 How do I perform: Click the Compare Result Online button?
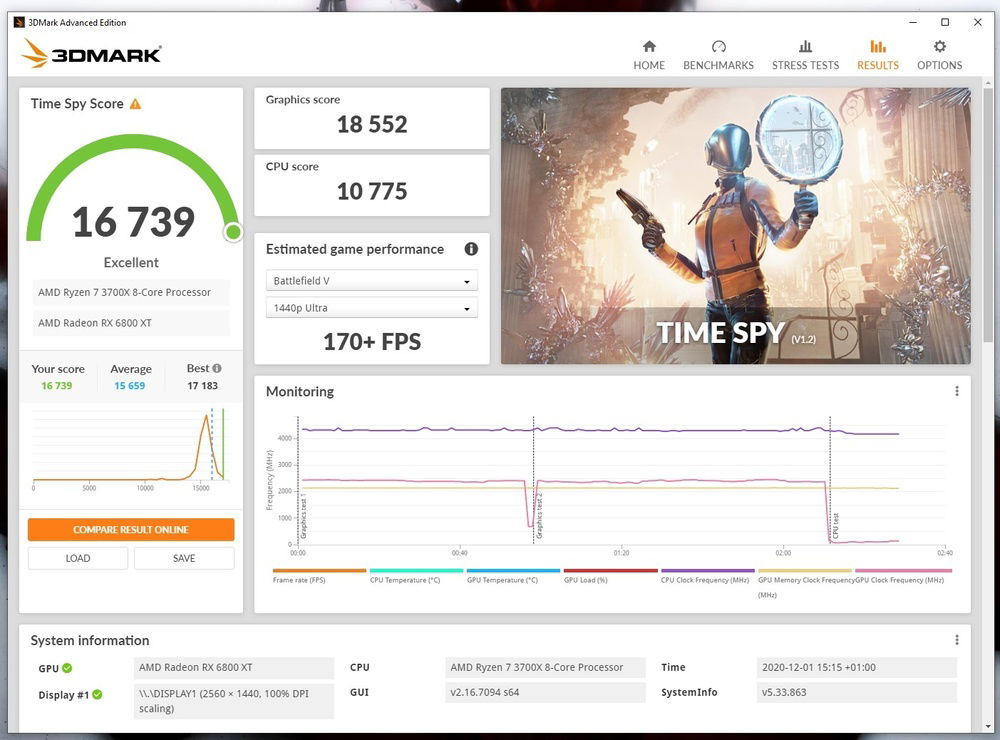pos(130,529)
